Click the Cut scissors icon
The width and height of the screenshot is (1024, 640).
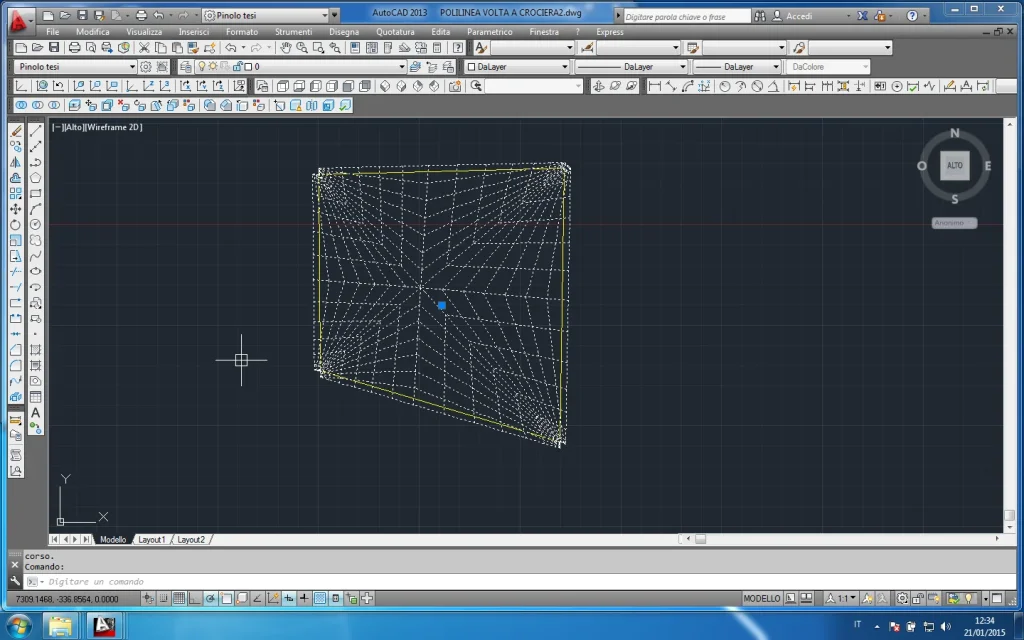pyautogui.click(x=145, y=48)
